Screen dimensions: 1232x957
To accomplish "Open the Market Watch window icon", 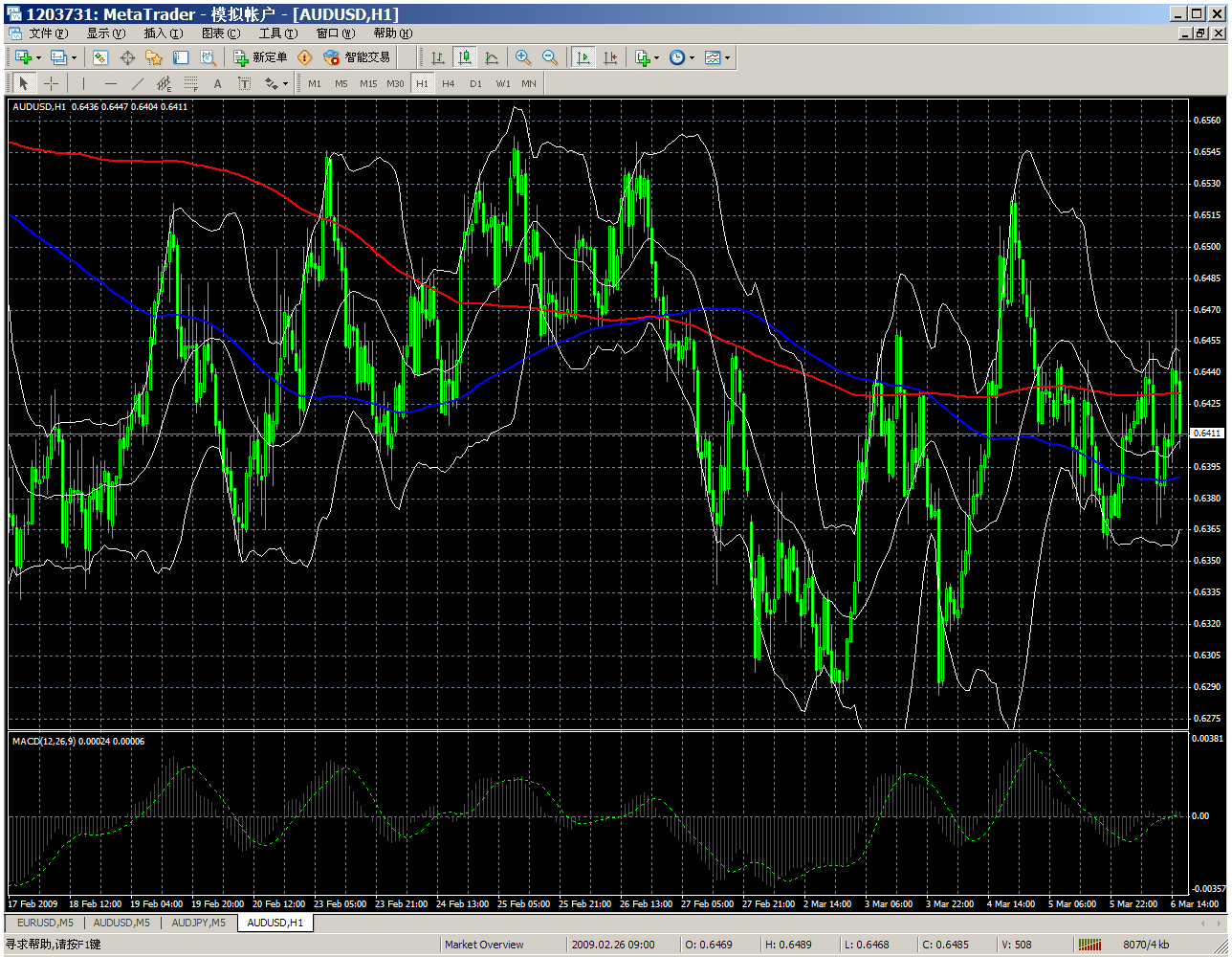I will pos(100,57).
